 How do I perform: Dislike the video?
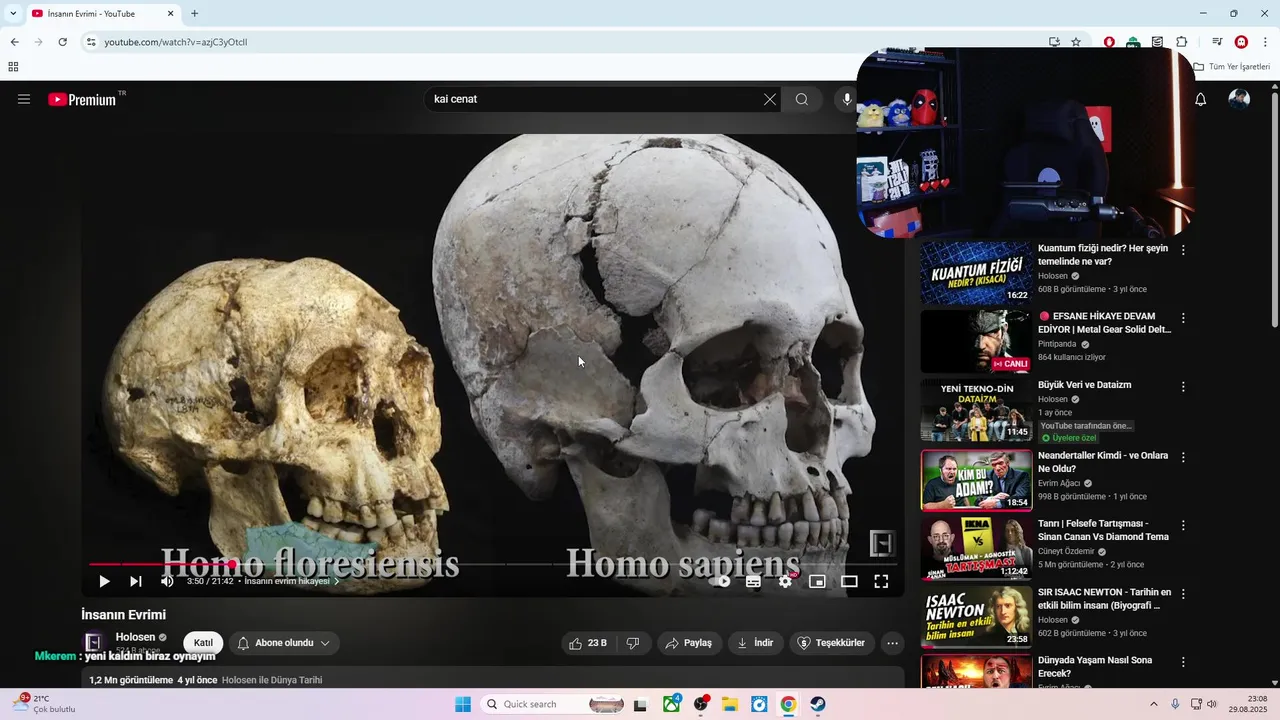coord(633,643)
